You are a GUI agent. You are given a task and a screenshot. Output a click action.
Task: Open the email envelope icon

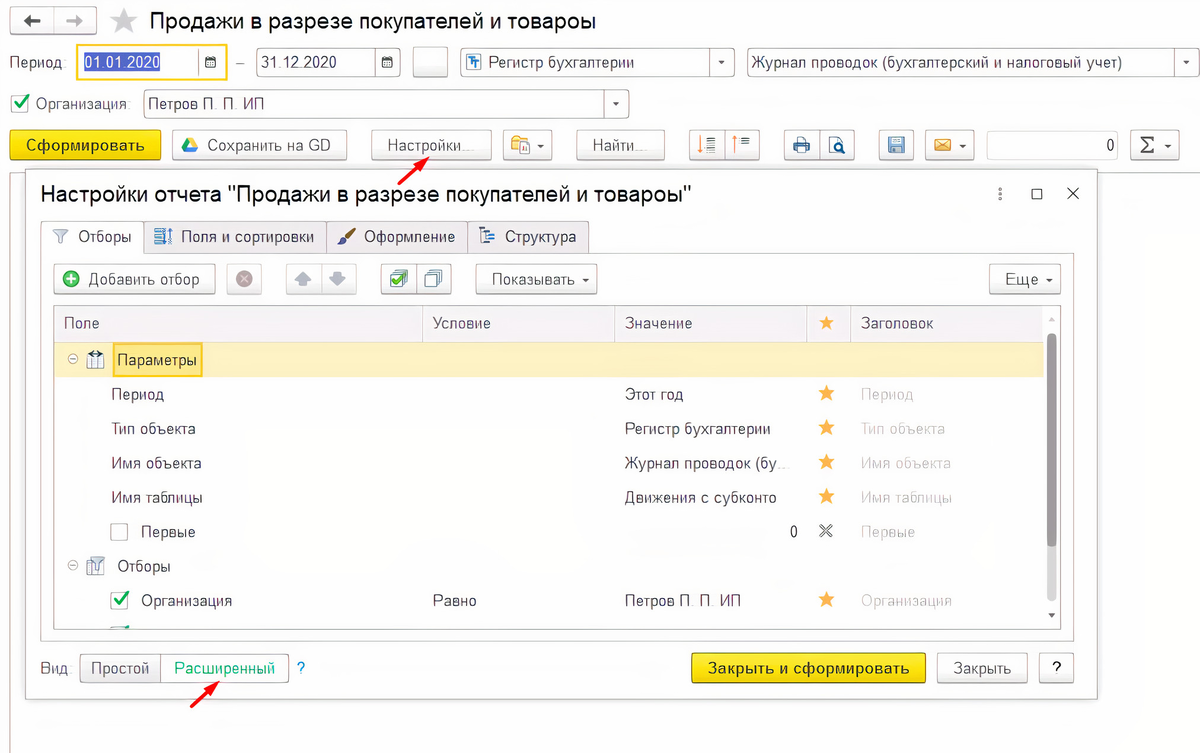(942, 144)
